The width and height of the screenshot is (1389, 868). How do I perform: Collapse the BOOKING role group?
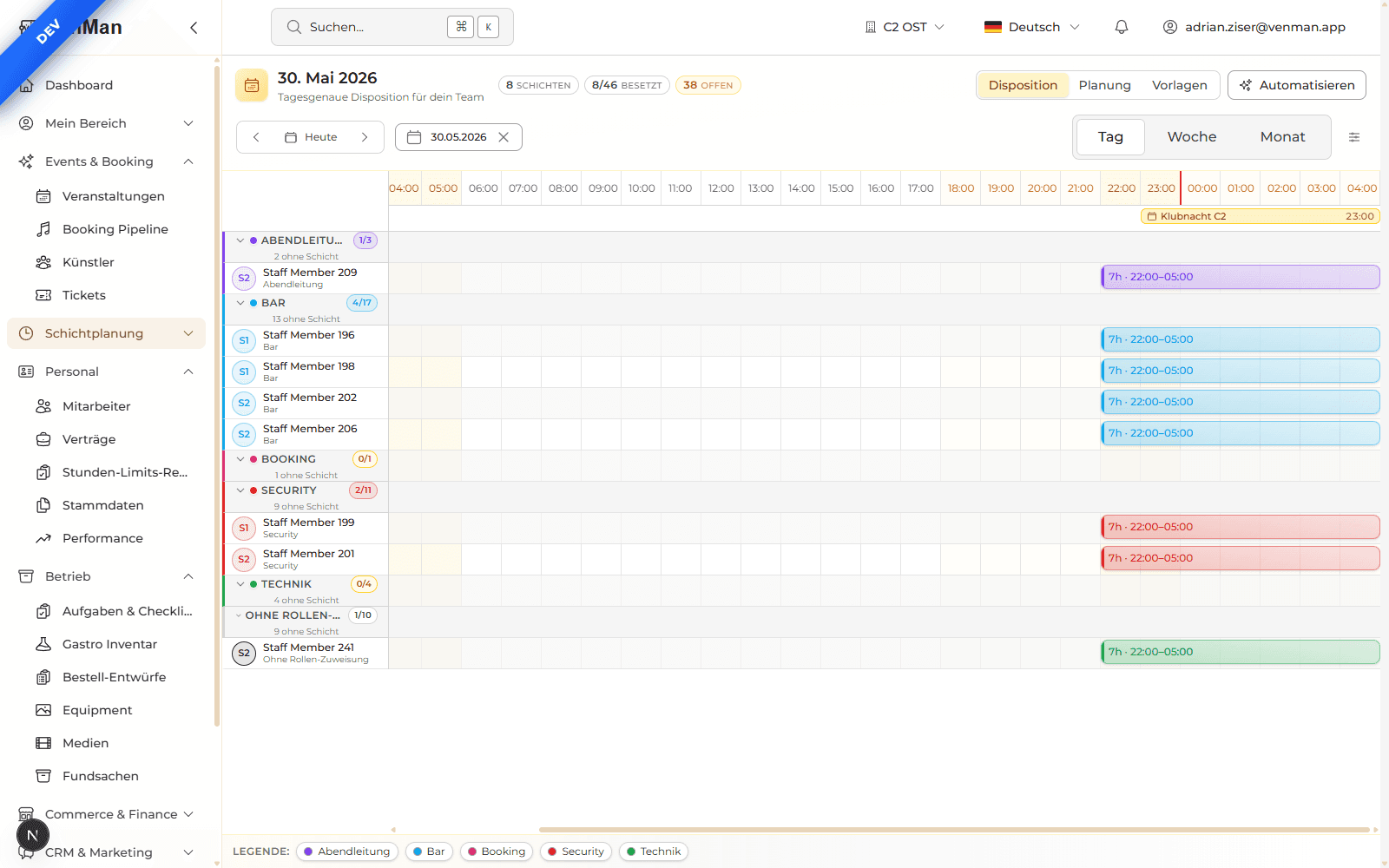click(x=240, y=459)
